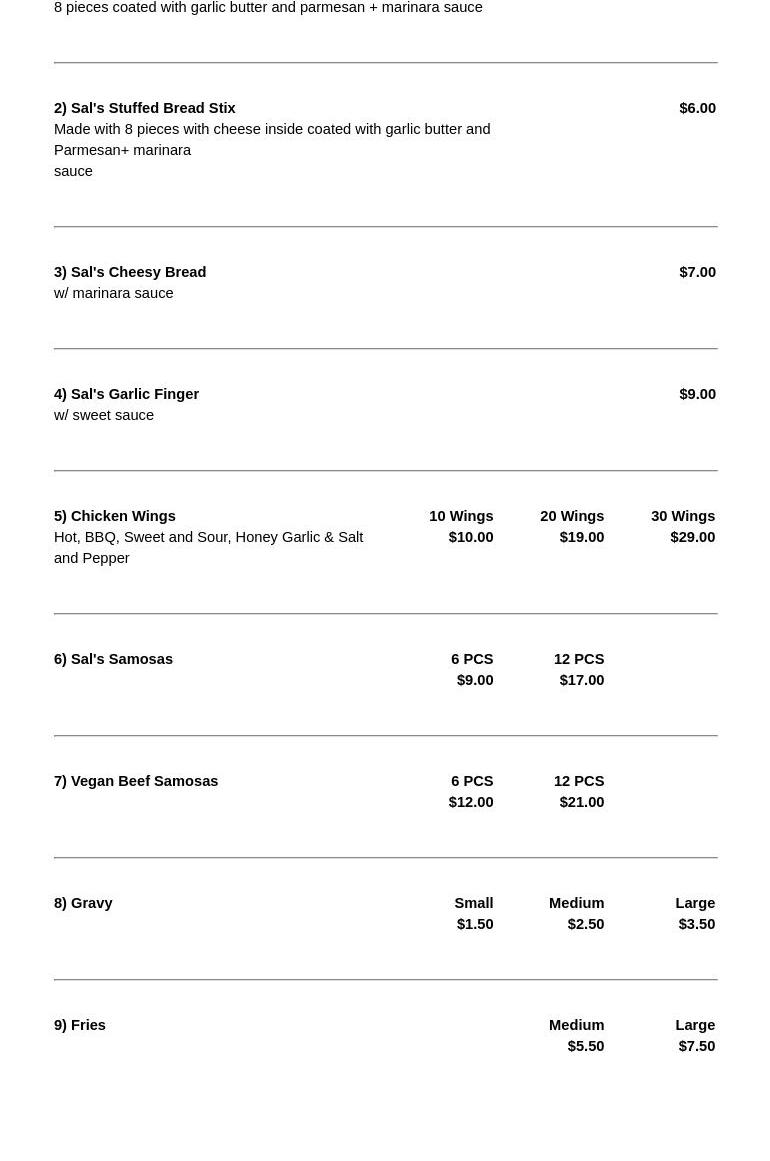770x1161 pixels.
Task: Select the 30 Wings size option
Action: click(x=684, y=527)
